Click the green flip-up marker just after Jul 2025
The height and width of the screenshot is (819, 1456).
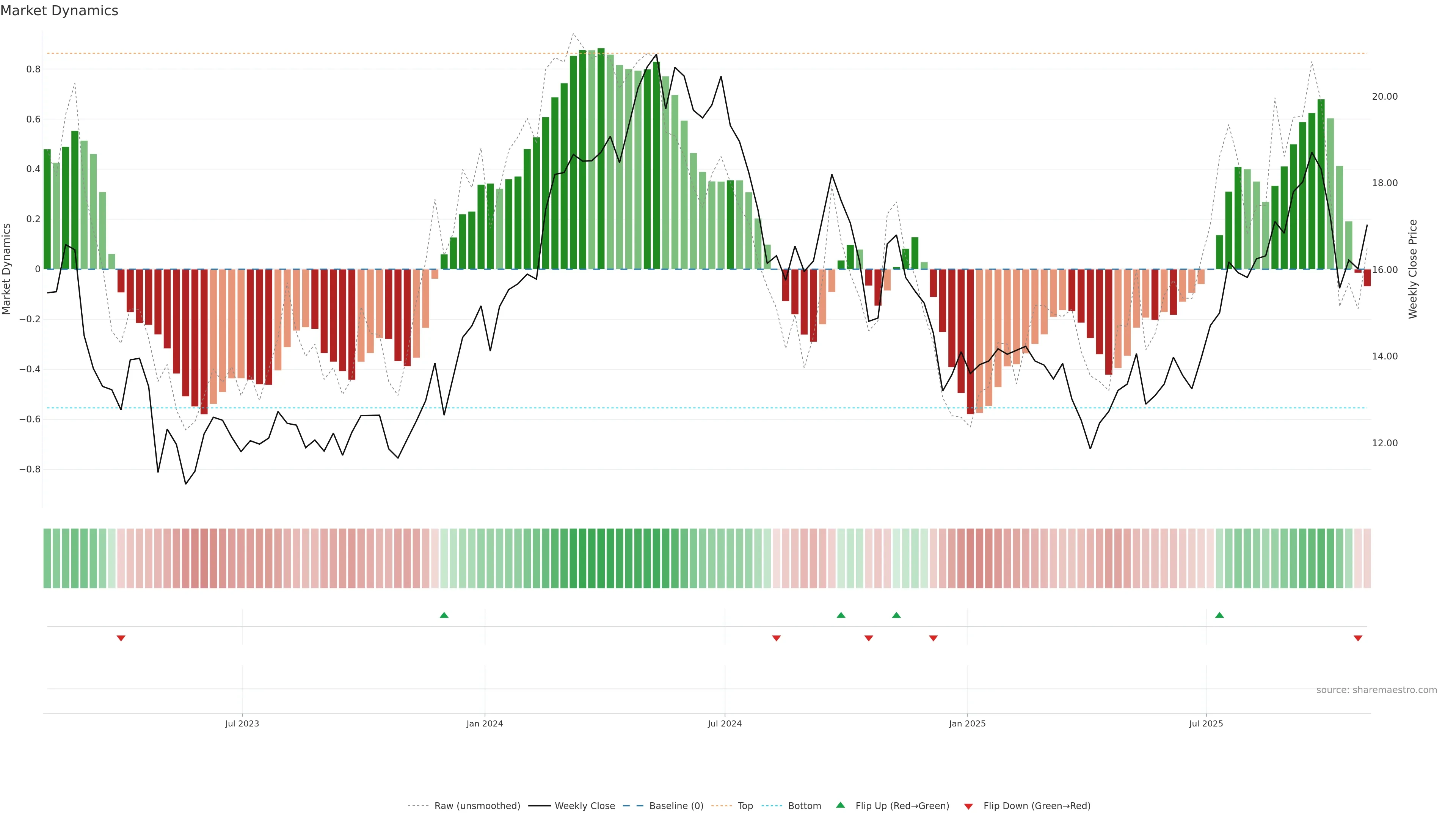(x=1219, y=615)
